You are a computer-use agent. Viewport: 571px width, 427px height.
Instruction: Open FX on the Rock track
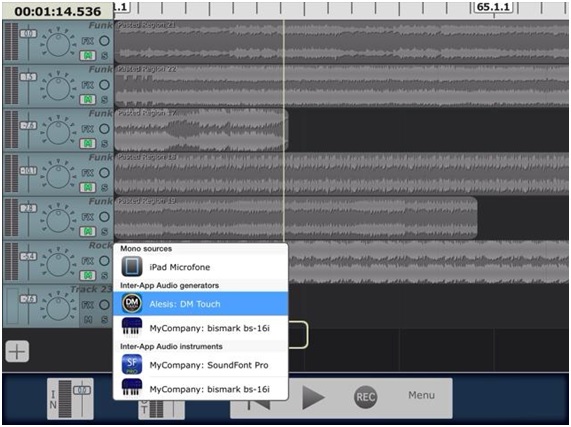[88, 261]
